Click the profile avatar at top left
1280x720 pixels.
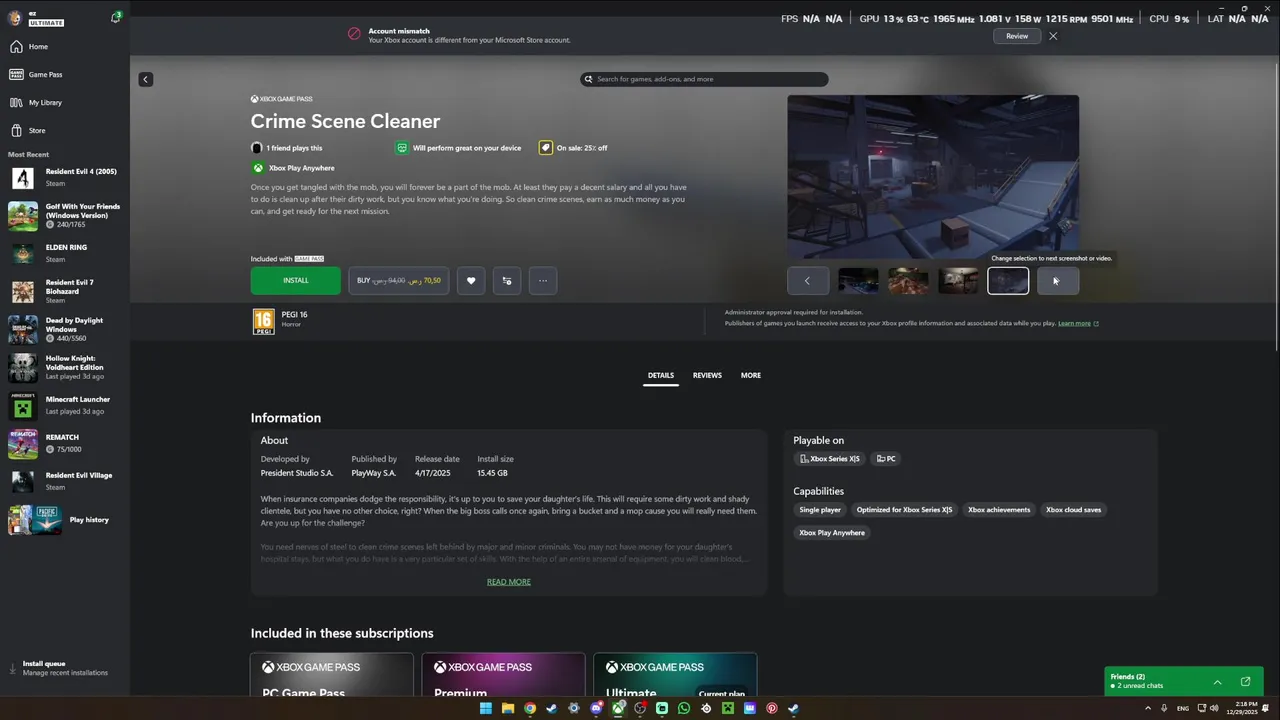click(15, 18)
